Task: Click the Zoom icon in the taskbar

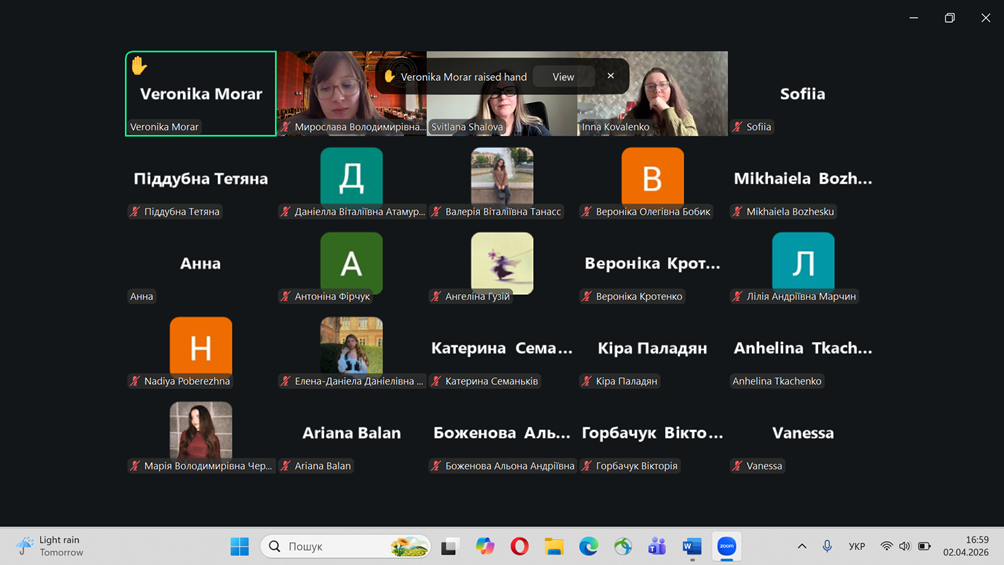Action: [726, 546]
